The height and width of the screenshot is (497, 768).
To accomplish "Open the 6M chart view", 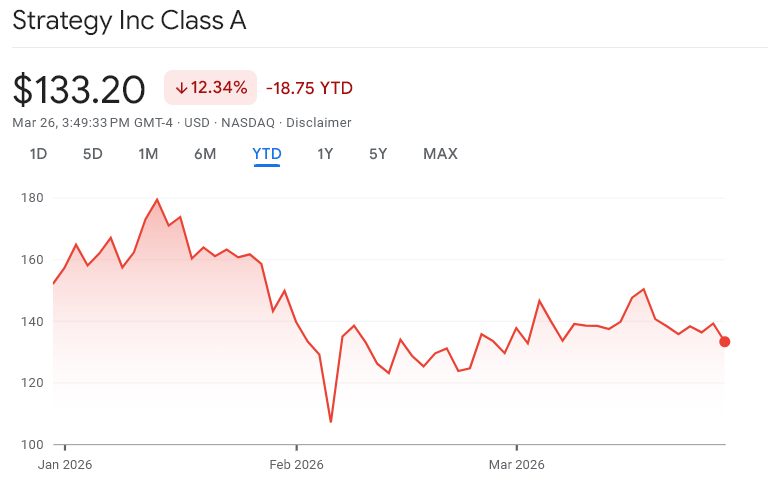I will pos(205,154).
